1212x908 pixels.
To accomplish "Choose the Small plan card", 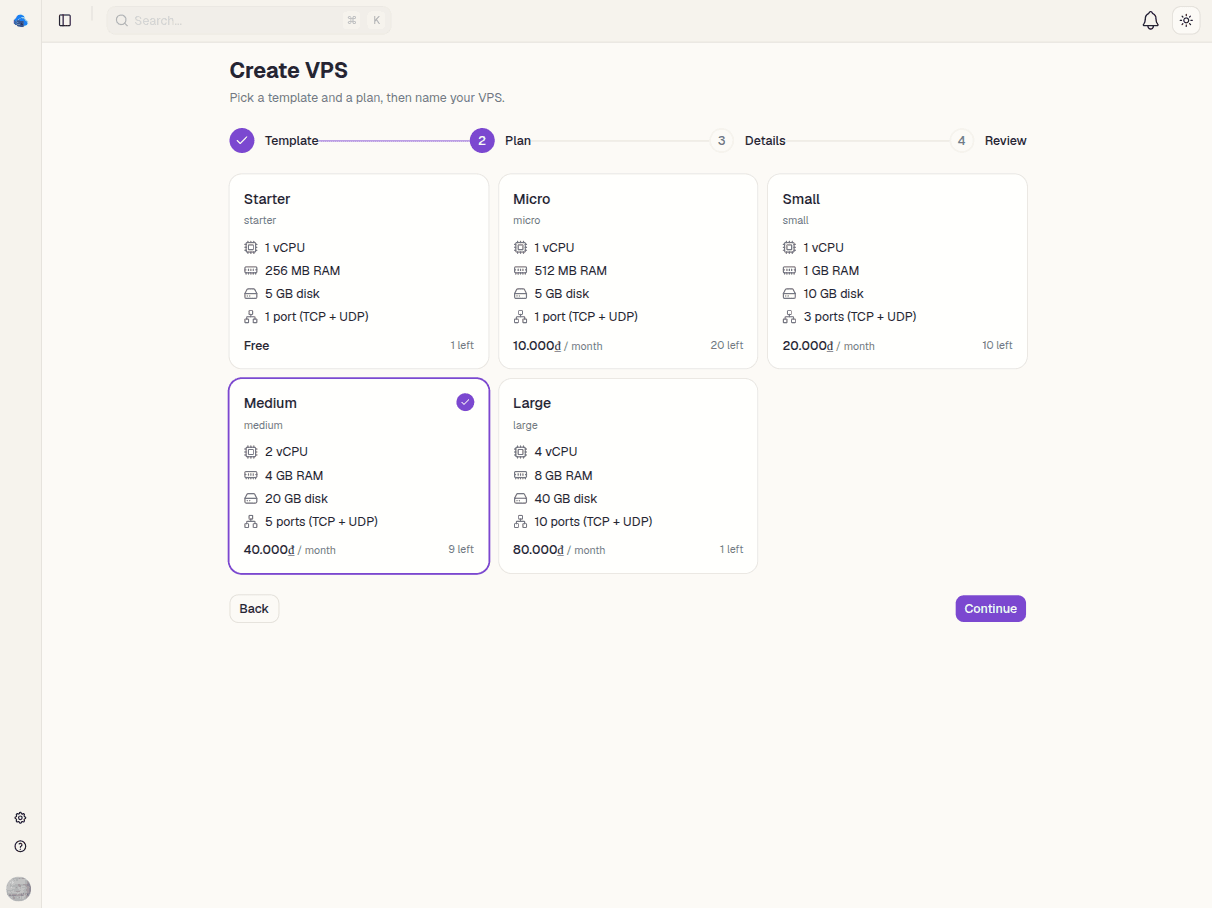I will [x=897, y=271].
